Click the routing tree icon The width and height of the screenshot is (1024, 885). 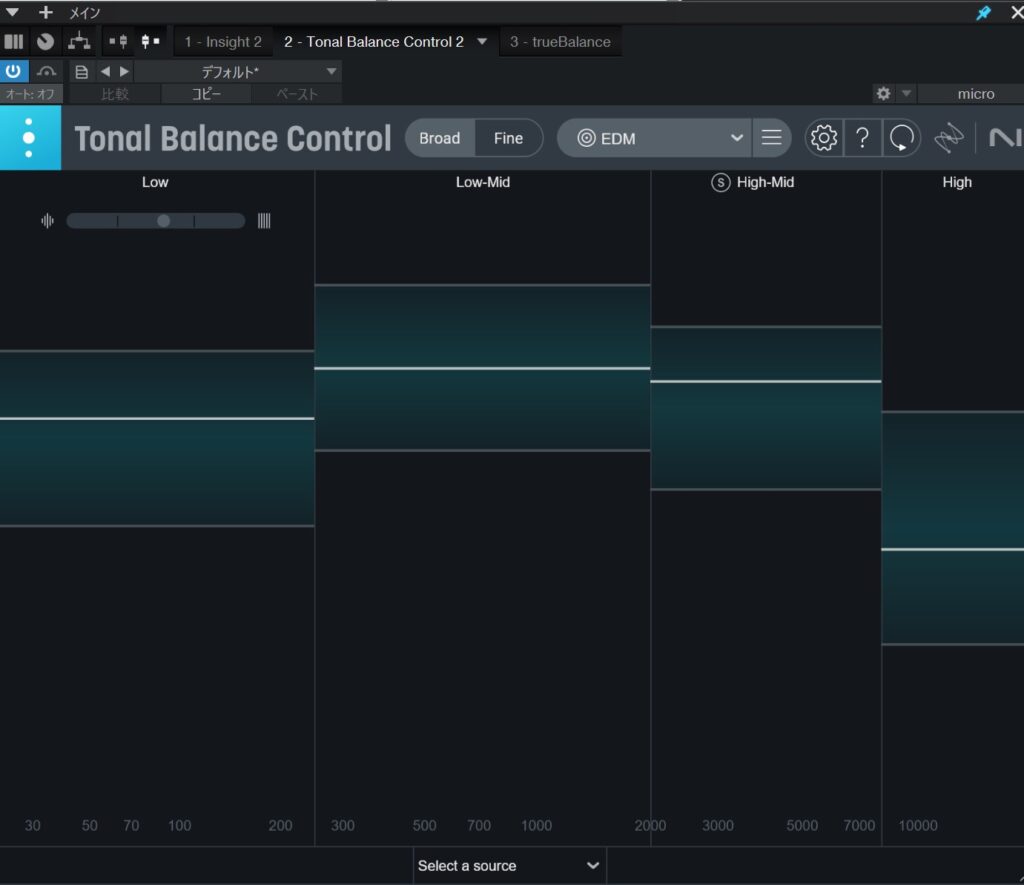pyautogui.click(x=78, y=42)
